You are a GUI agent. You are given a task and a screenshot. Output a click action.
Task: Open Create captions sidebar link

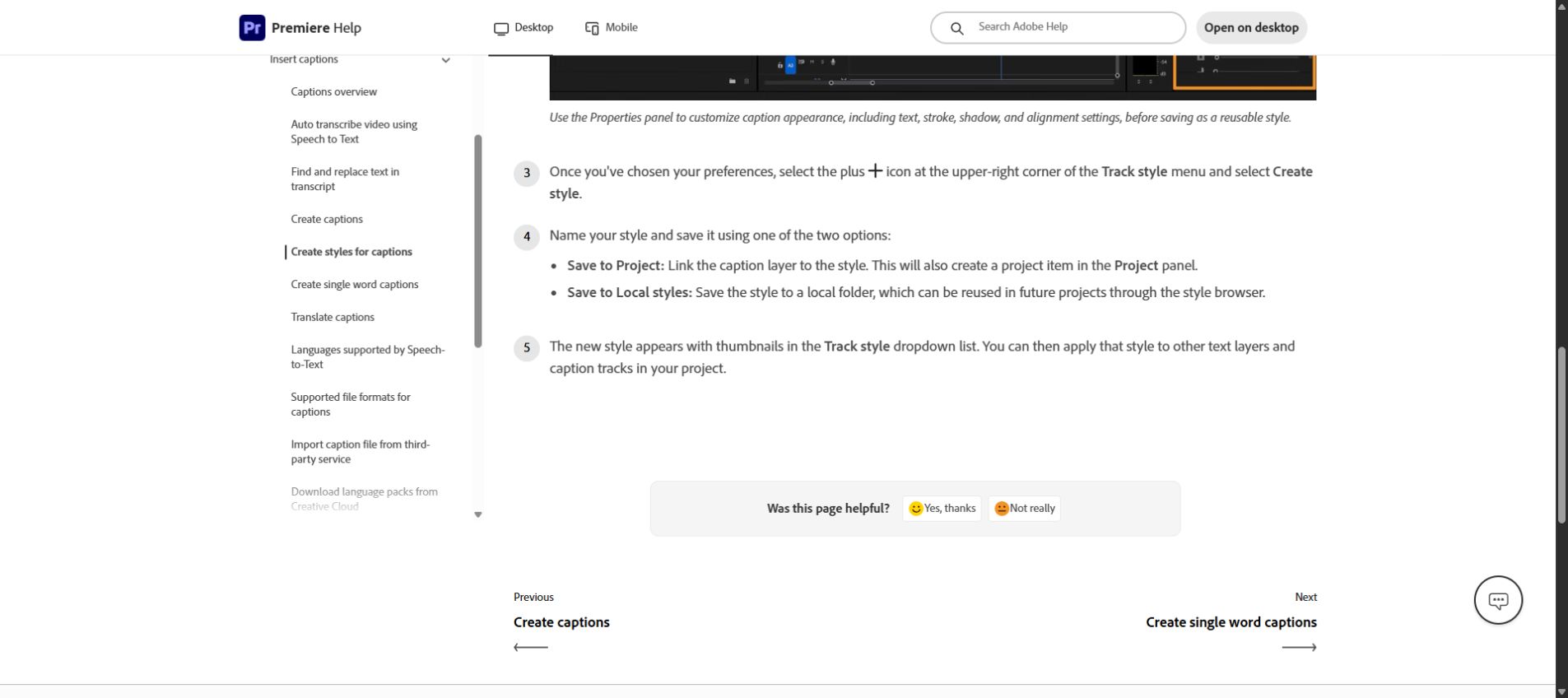click(327, 219)
